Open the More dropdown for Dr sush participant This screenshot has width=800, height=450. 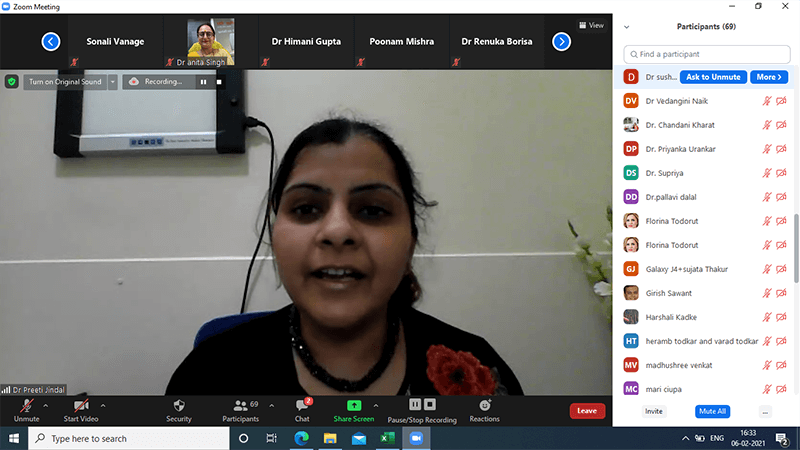click(x=768, y=76)
